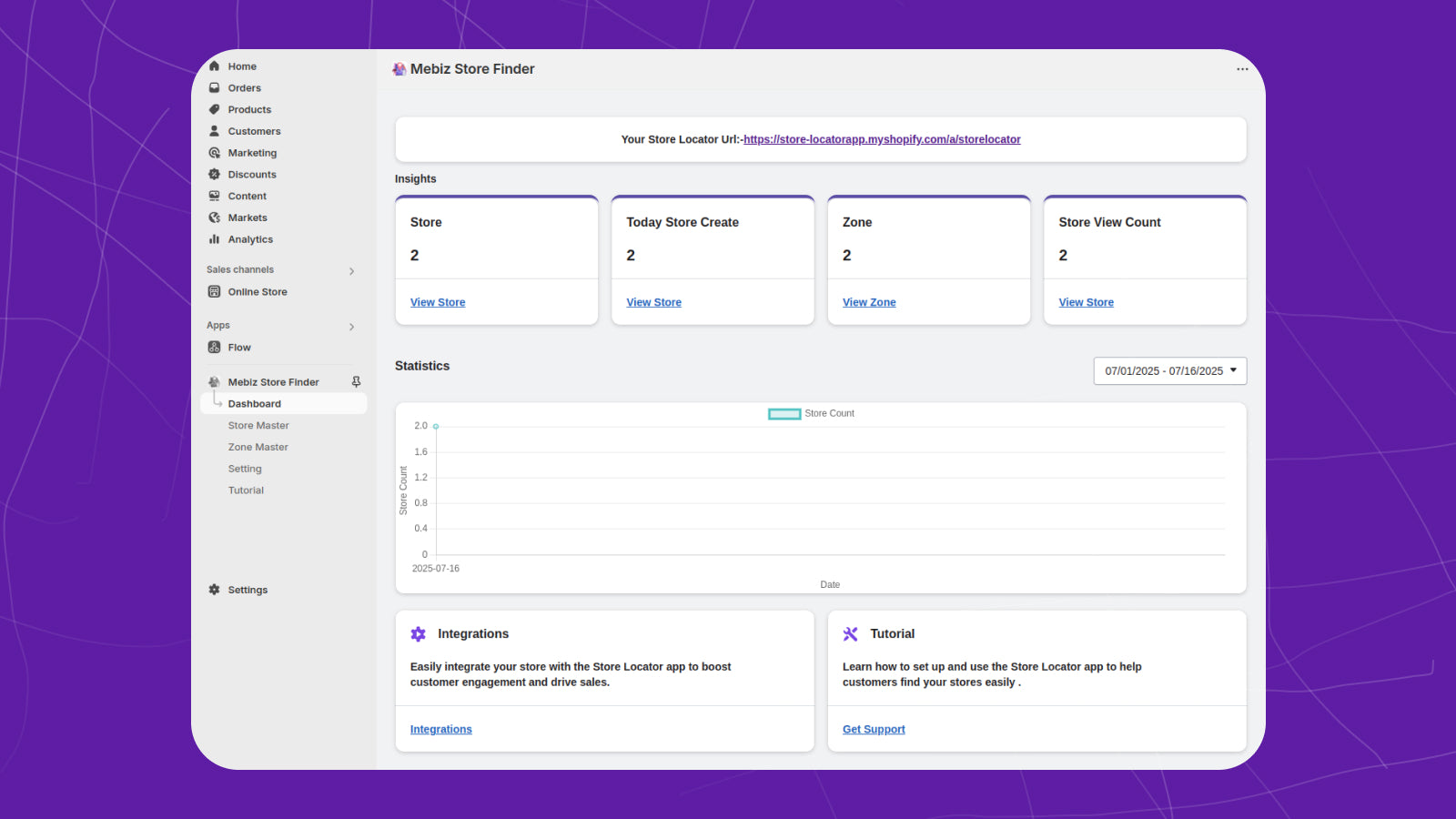Click the Sales channels label
The image size is (1456, 819).
[x=240, y=270]
